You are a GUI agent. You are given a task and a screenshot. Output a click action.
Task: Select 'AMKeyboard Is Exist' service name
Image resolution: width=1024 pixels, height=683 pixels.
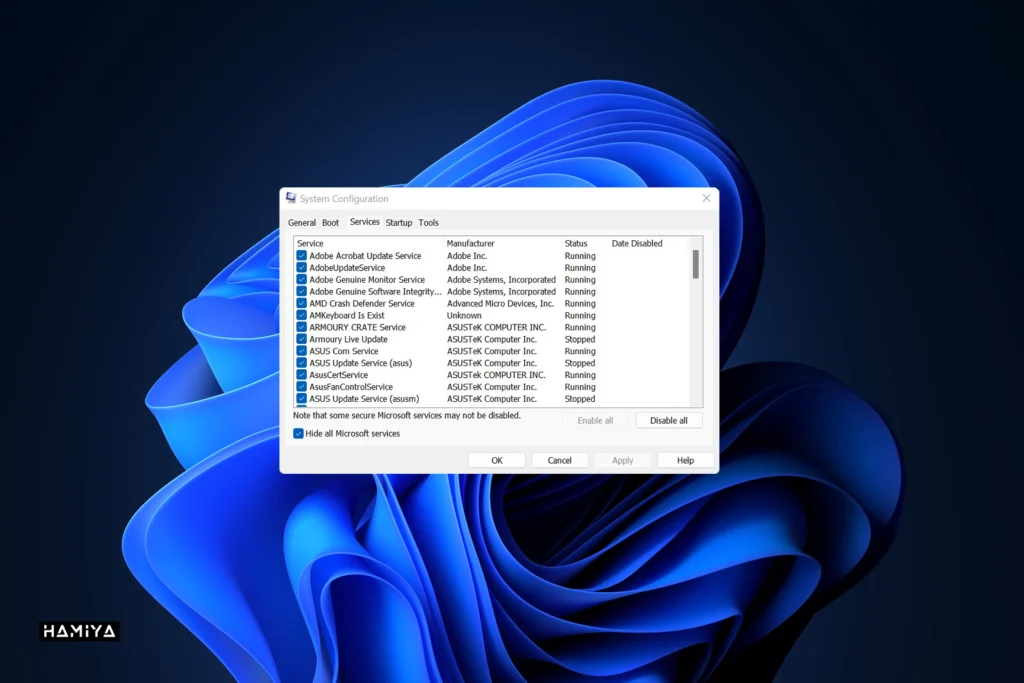tap(347, 315)
